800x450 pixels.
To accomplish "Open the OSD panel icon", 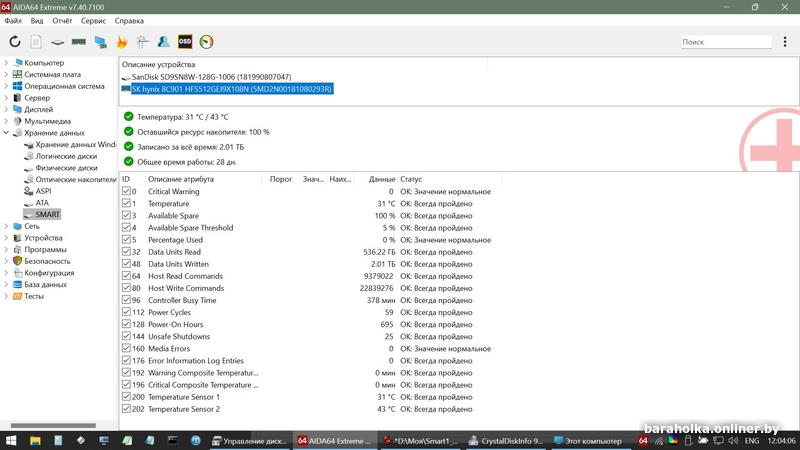I will coord(185,42).
